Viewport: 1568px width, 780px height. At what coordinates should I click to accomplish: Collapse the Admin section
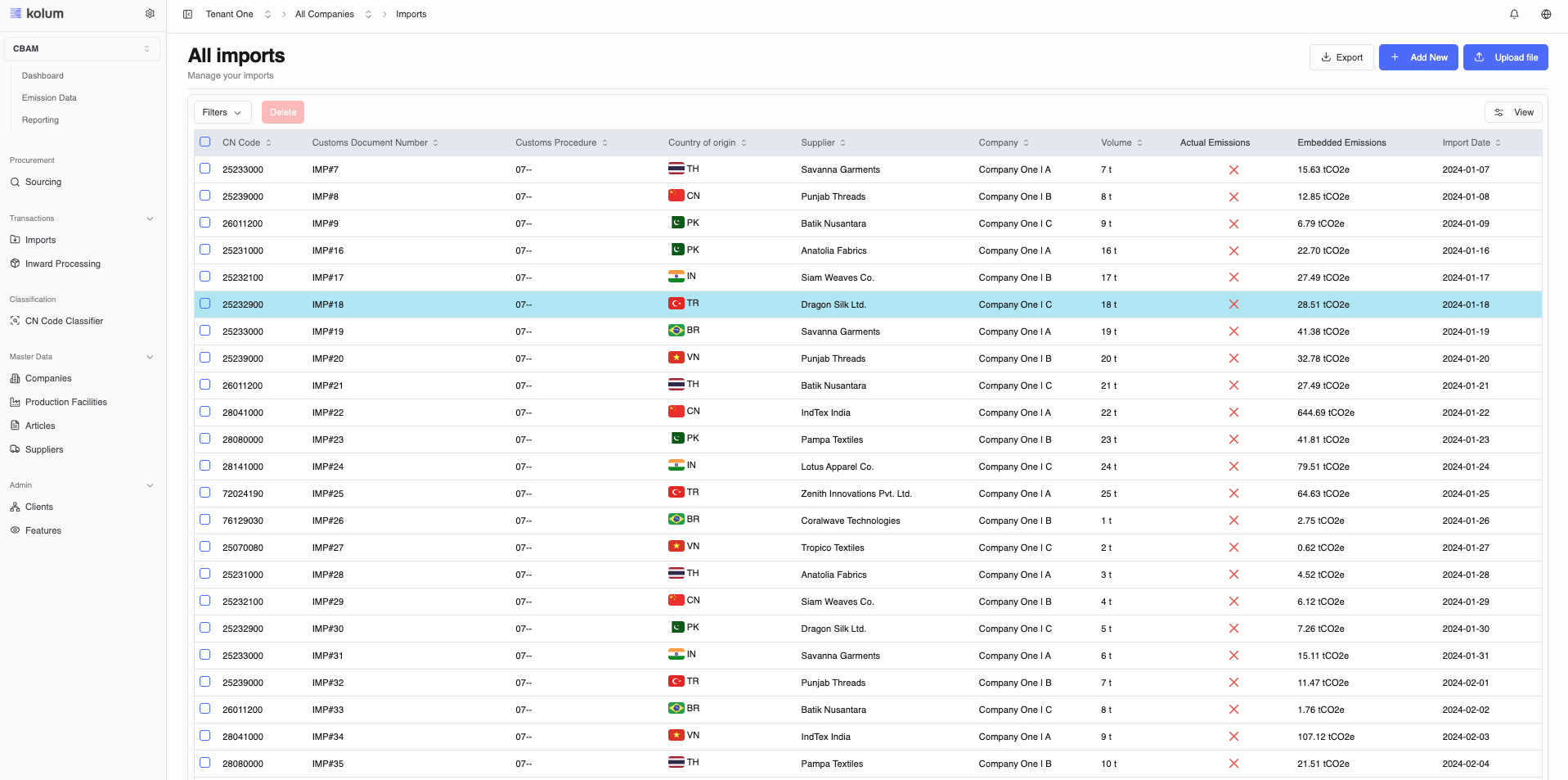[150, 486]
